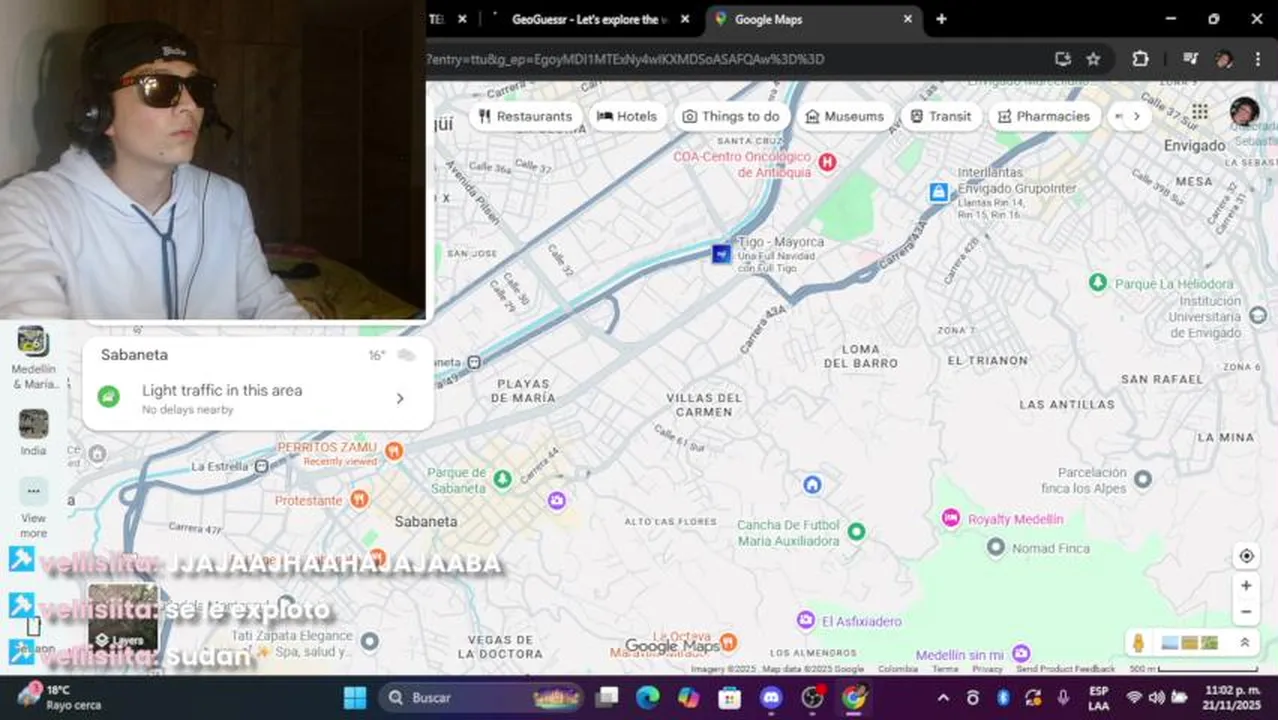Screen dimensions: 1278x720
Task: Click the ESP LAA language indicator
Action: pos(1098,697)
